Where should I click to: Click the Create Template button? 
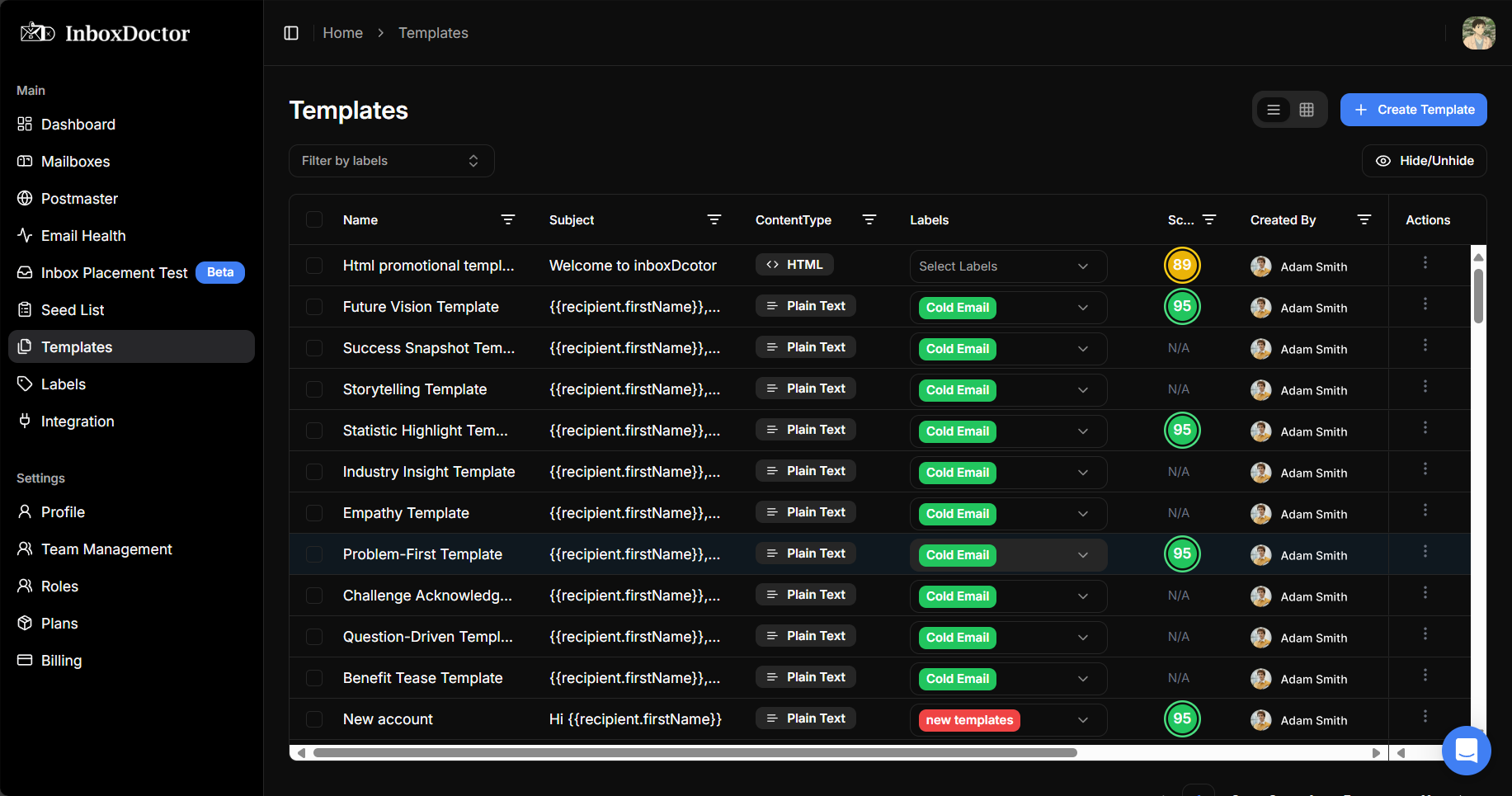click(x=1413, y=110)
